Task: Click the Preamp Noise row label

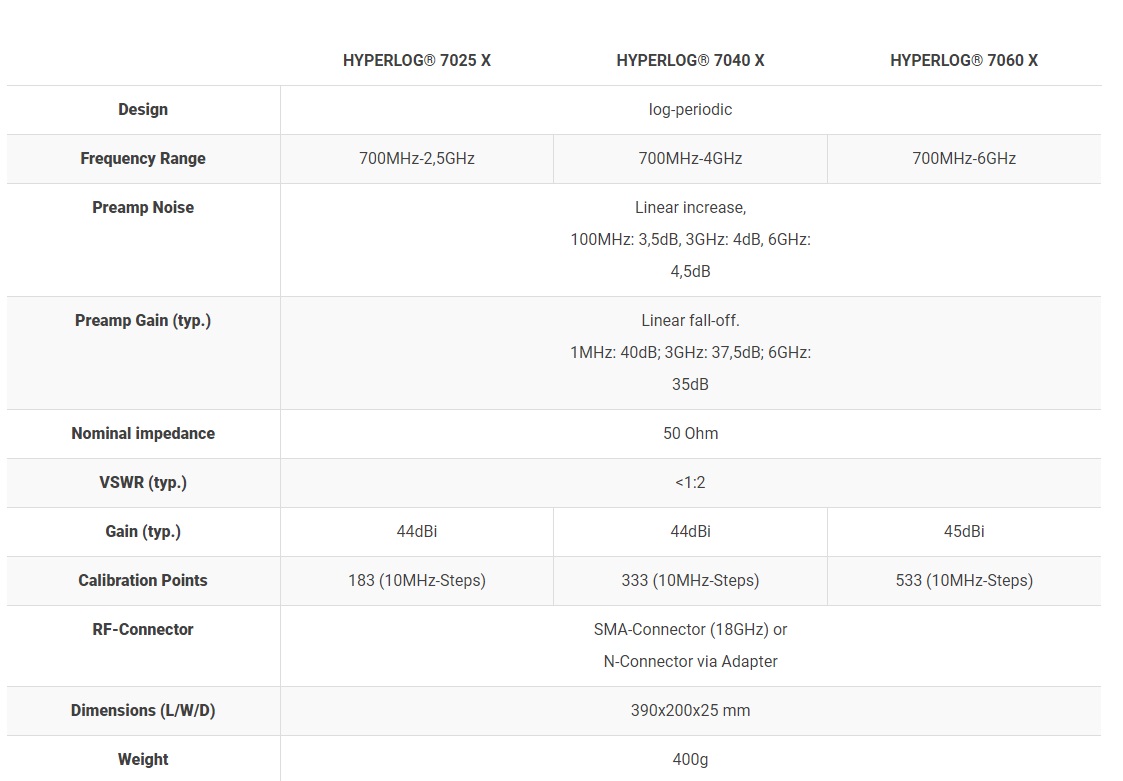Action: pos(143,207)
